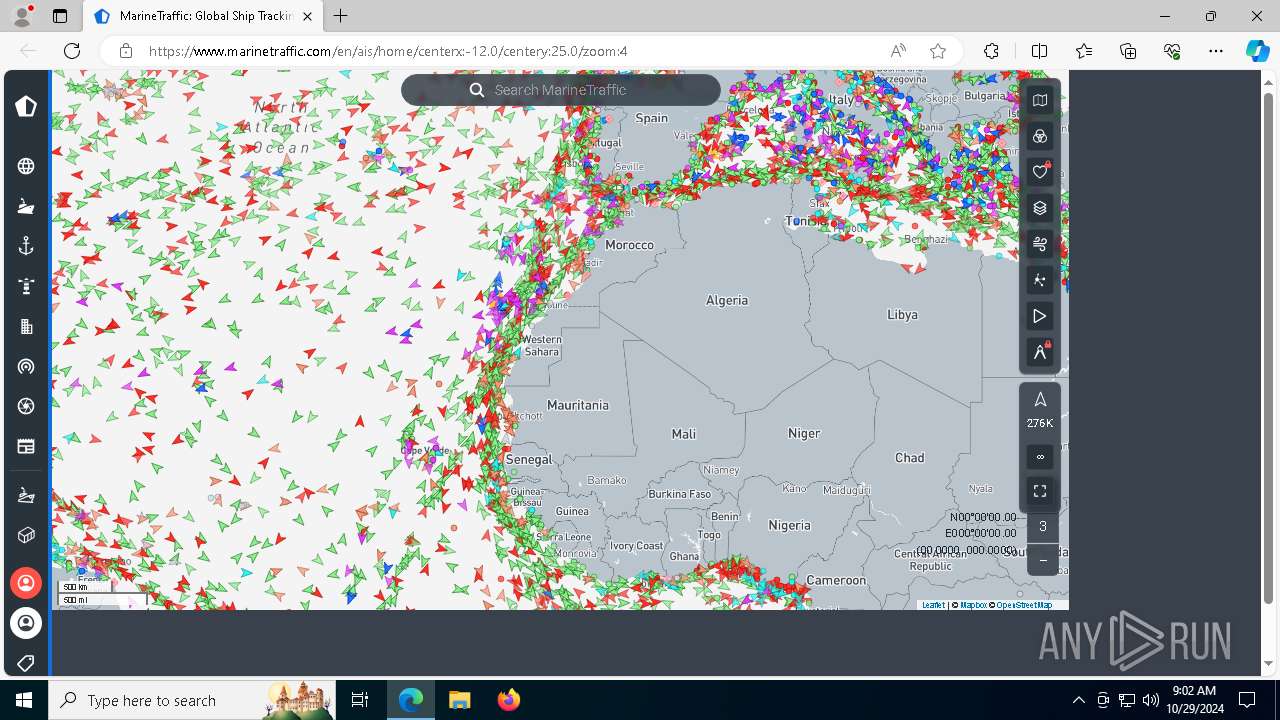Open the MarineTraffic home logo

coord(26,107)
